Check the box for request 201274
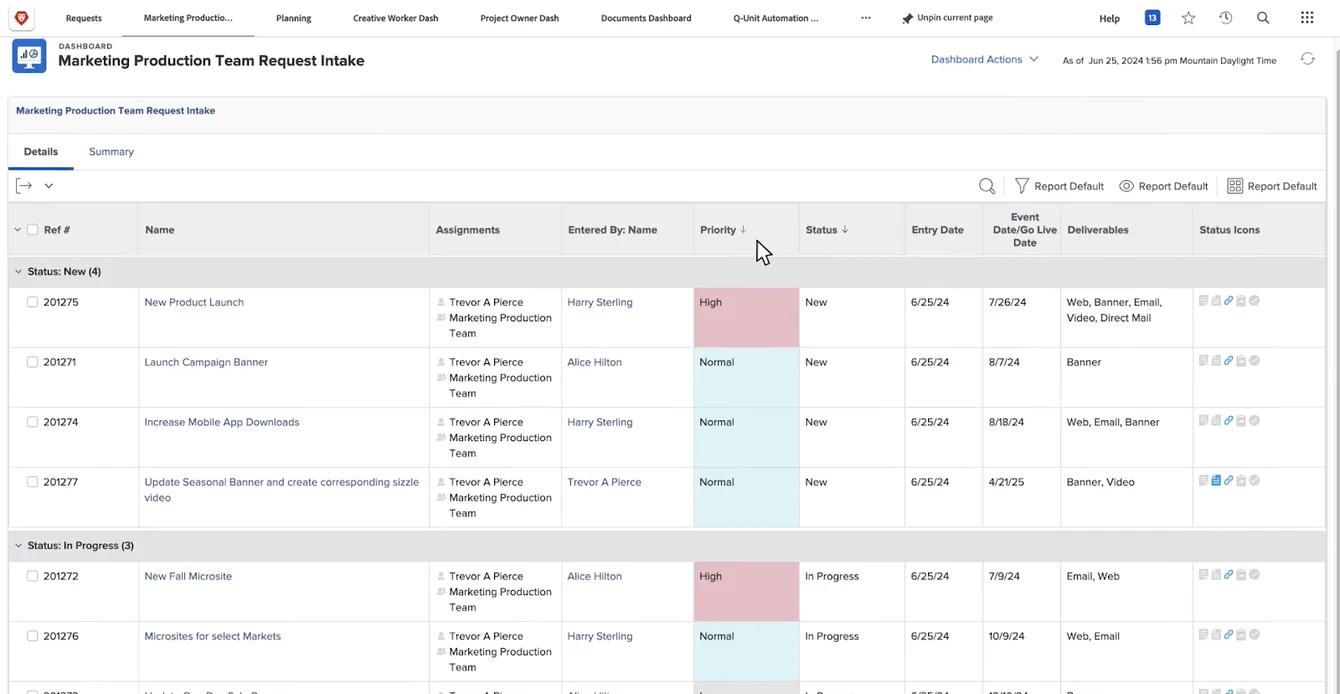The width and height of the screenshot is (1340, 694). pos(32,422)
